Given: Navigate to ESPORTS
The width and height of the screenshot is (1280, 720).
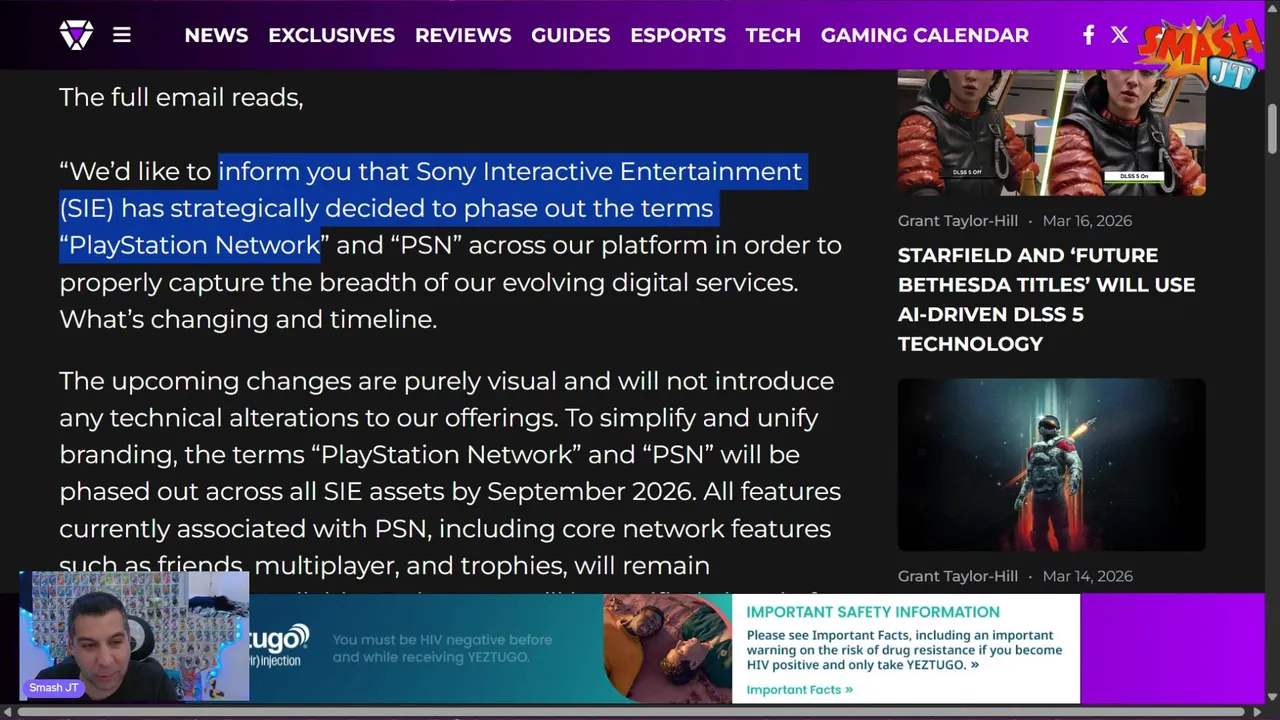Looking at the screenshot, I should coord(678,35).
